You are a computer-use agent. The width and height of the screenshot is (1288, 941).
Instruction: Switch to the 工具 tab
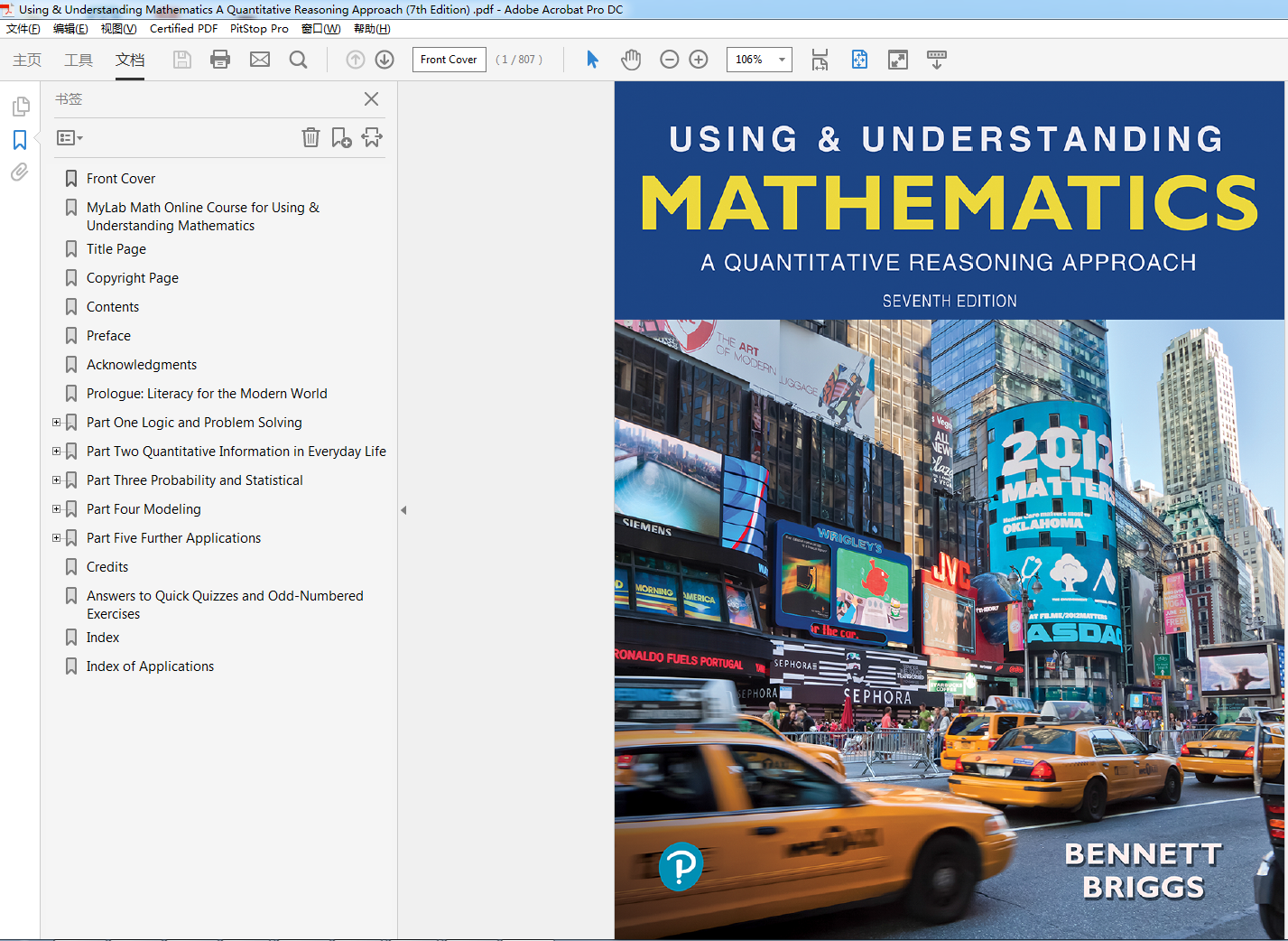coord(79,60)
